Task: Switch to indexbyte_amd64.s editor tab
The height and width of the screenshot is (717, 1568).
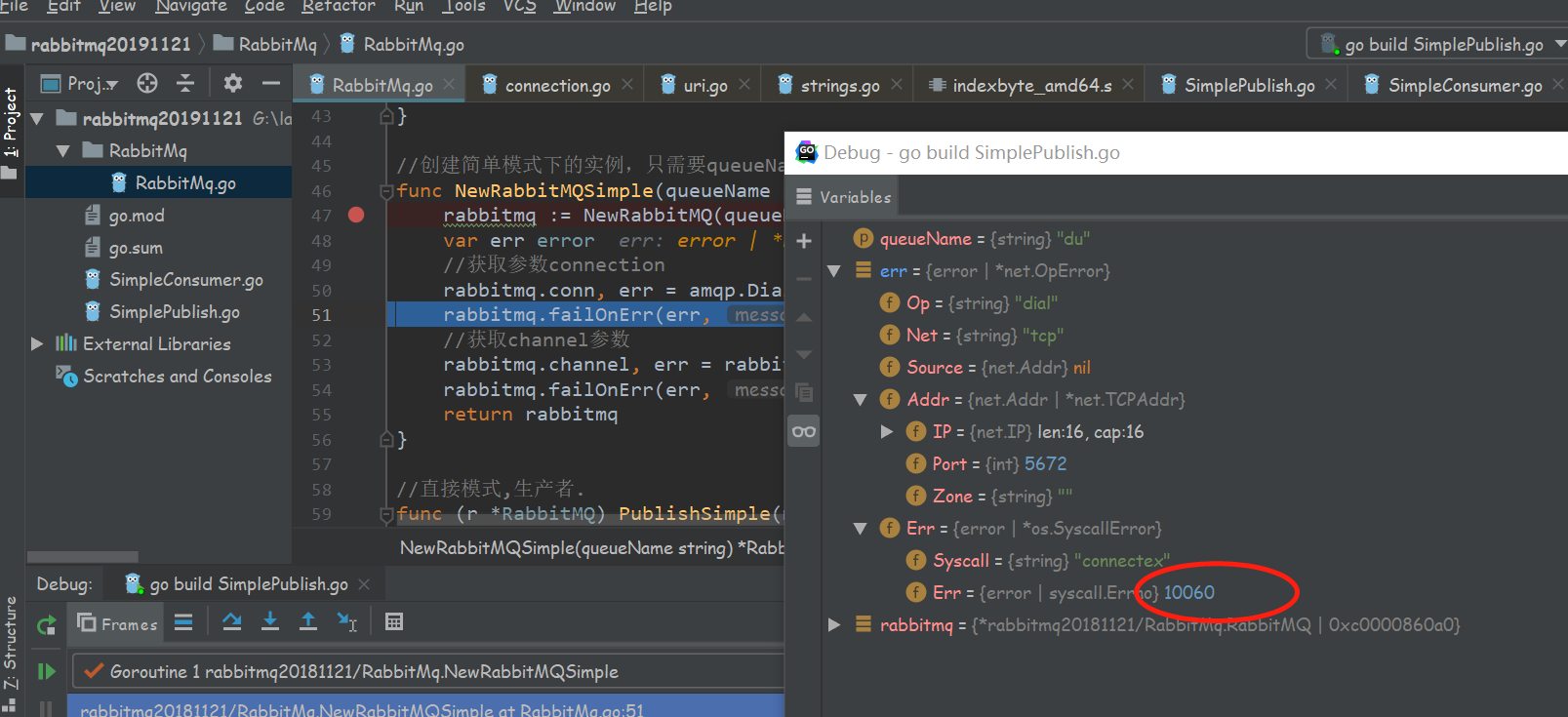Action: pos(1031,85)
